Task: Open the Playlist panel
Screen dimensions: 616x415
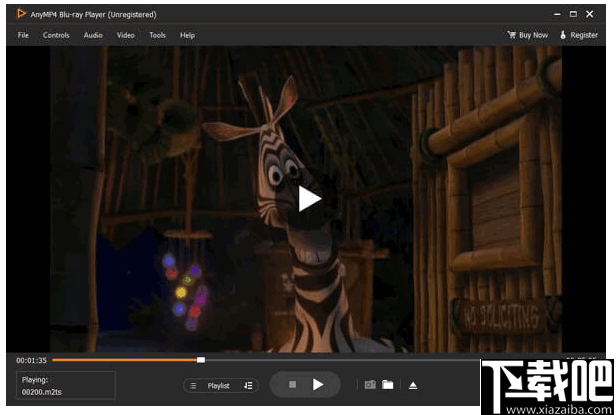Action: (x=219, y=385)
